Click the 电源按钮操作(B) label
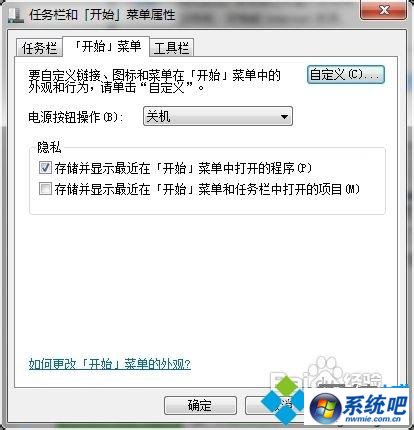This screenshot has height=430, width=414. click(76, 117)
